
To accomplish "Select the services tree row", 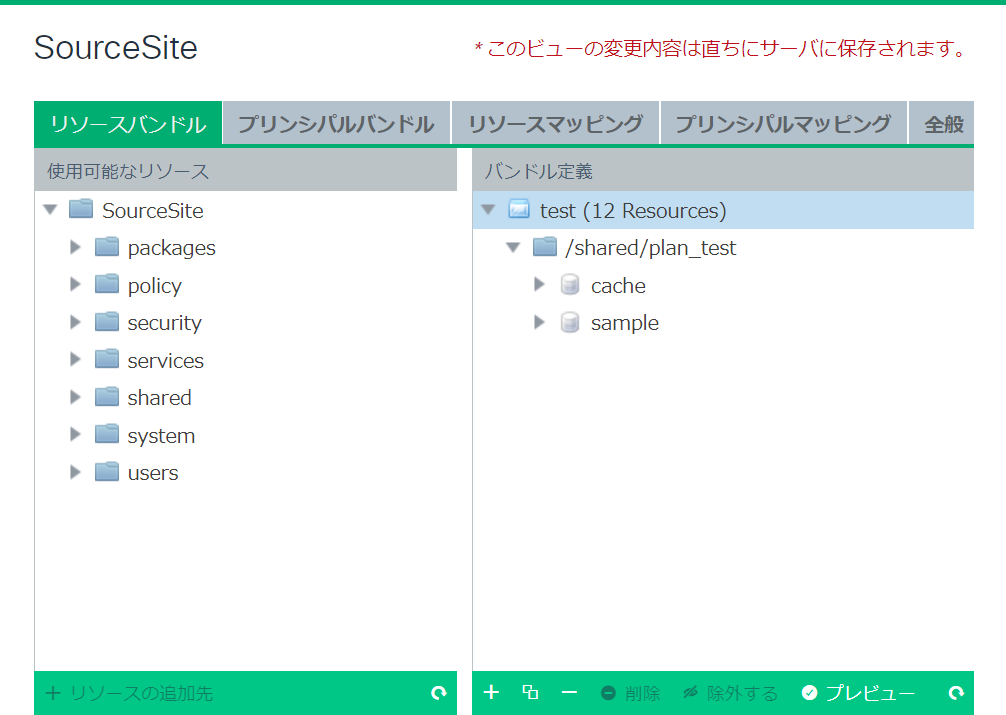I will coord(246,360).
